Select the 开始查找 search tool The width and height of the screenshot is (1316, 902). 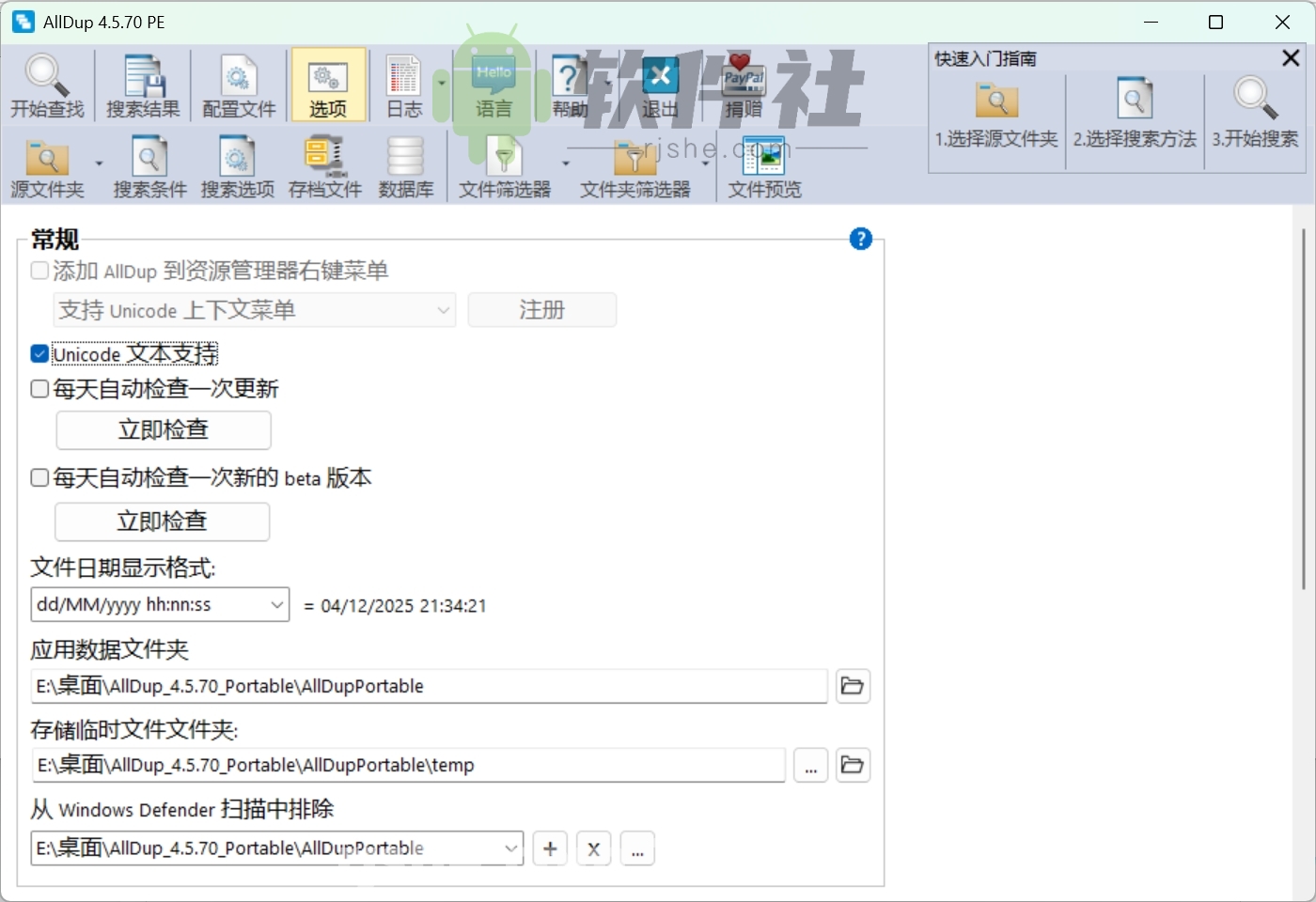[x=47, y=85]
